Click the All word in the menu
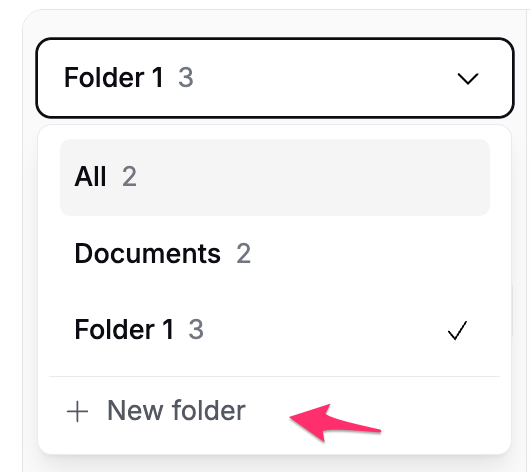Screen dimensions: 530x472 pos(90,176)
